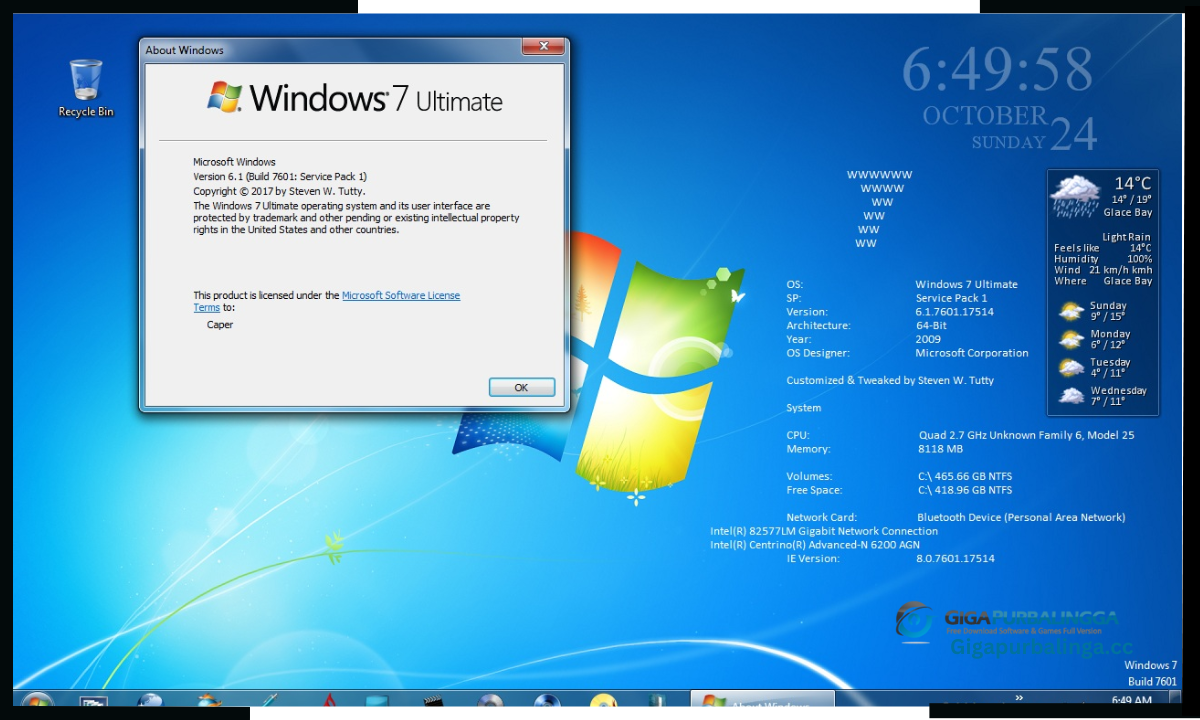Click 'Version 6.1 (Build 7601: Service Pack 1)' text
Viewport: 1200px width, 720px height.
tap(280, 176)
